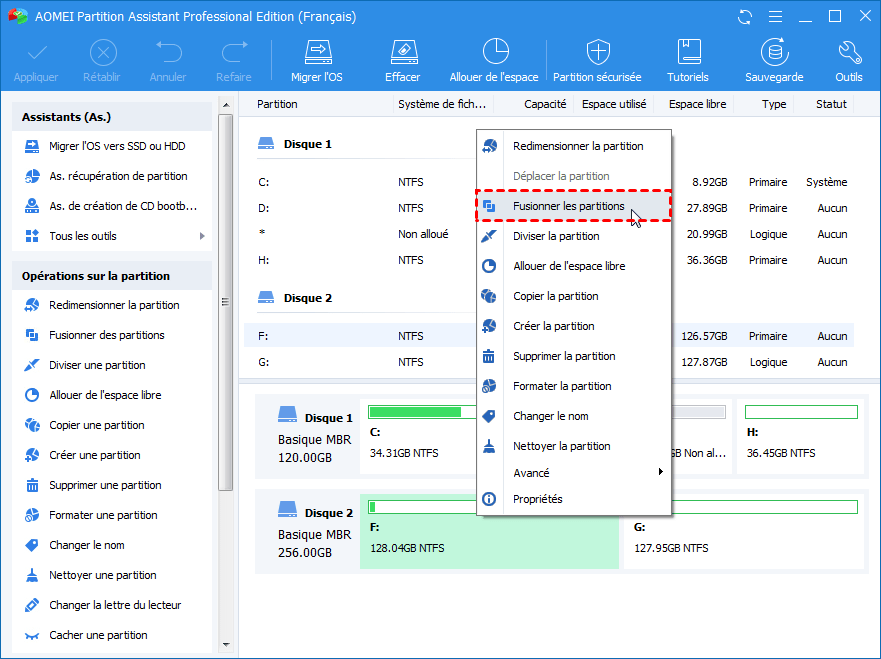
Task: Click the H: partition usage bar in Disque 1 map
Action: pyautogui.click(x=801, y=412)
